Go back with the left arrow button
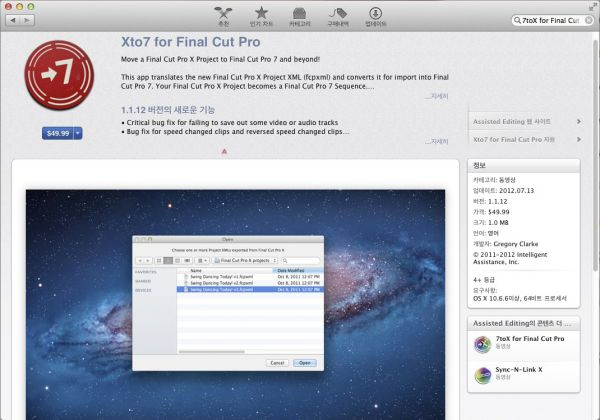600x420 pixels. 13,20
